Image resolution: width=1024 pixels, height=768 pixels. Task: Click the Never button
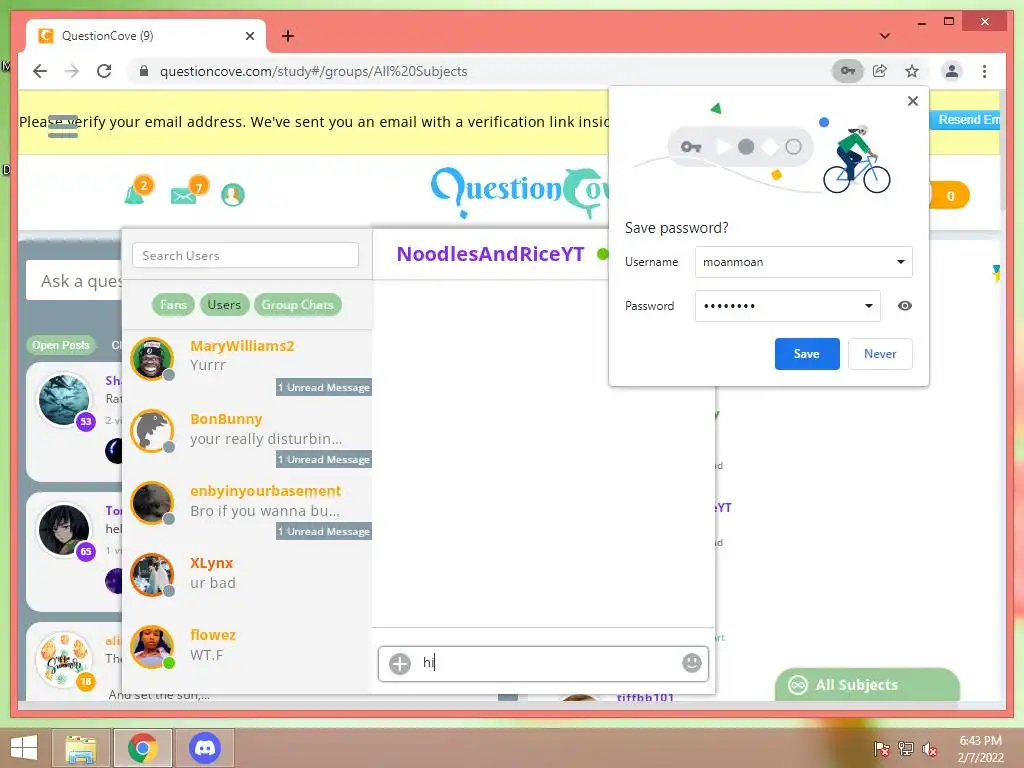click(880, 354)
